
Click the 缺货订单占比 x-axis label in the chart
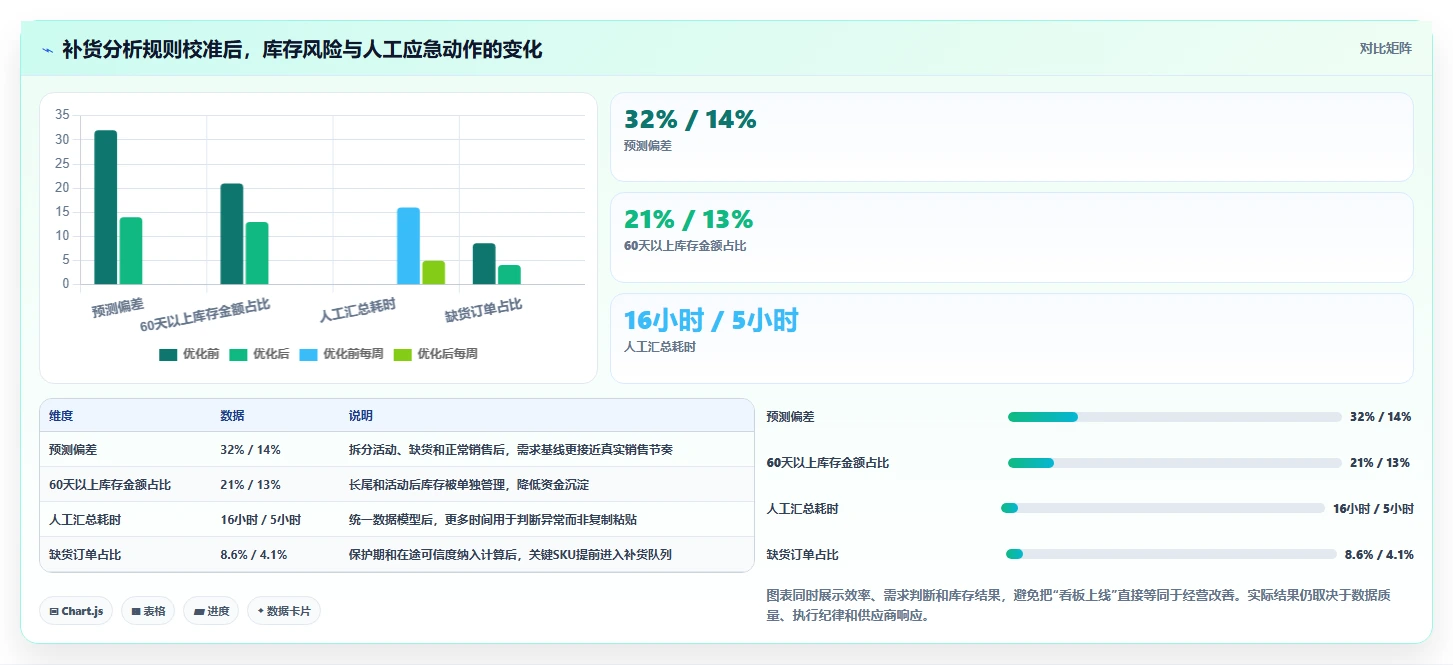point(484,310)
